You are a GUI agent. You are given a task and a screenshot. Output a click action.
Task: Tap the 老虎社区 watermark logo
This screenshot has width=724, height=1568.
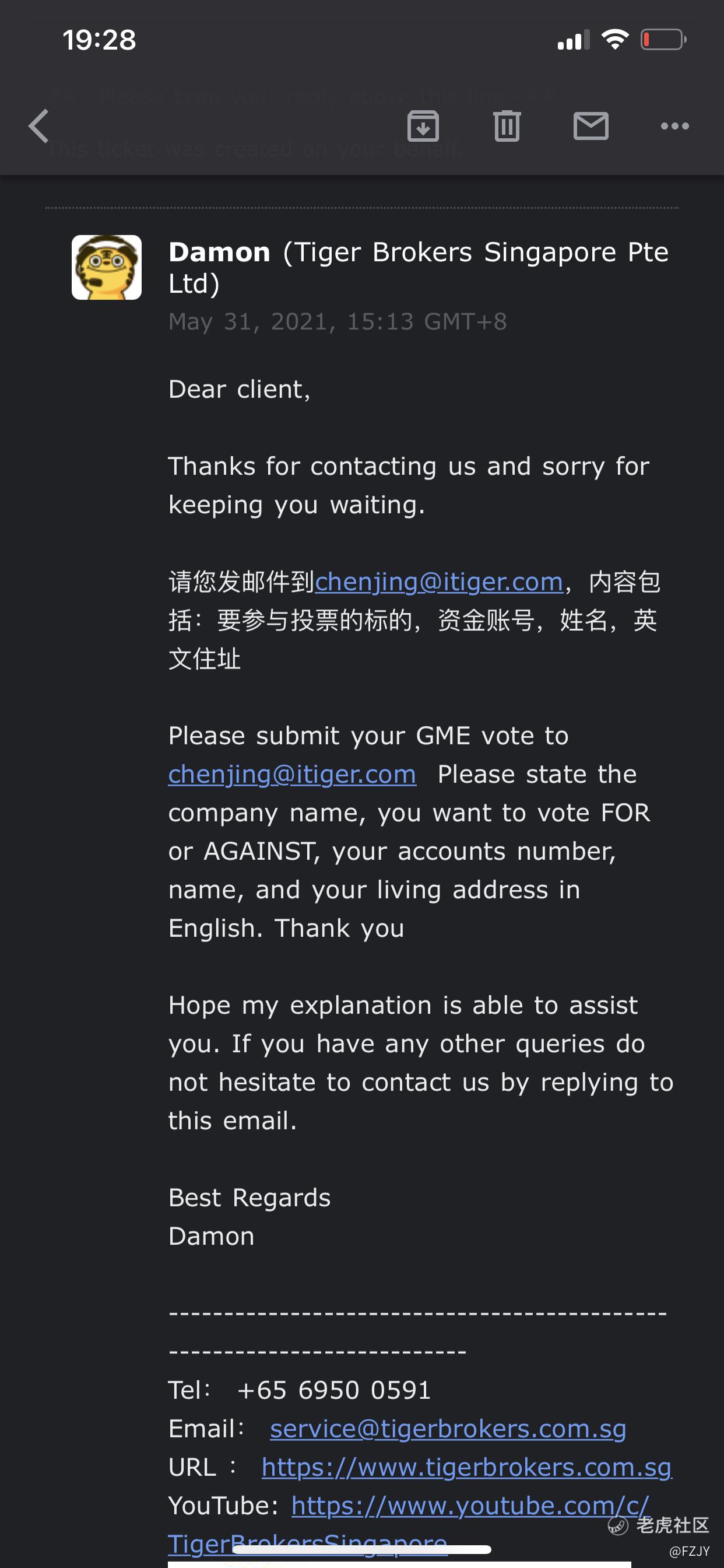tap(659, 1525)
